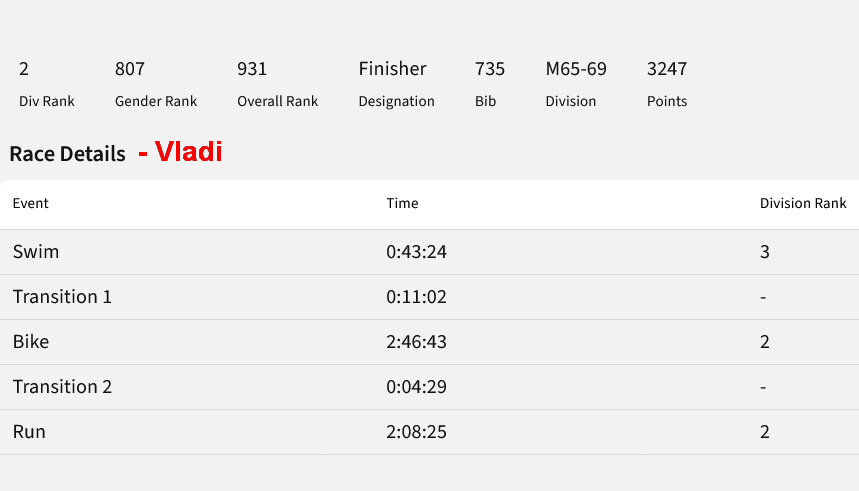Click the run time 2:08:25
Image resolution: width=859 pixels, height=491 pixels.
tap(416, 431)
